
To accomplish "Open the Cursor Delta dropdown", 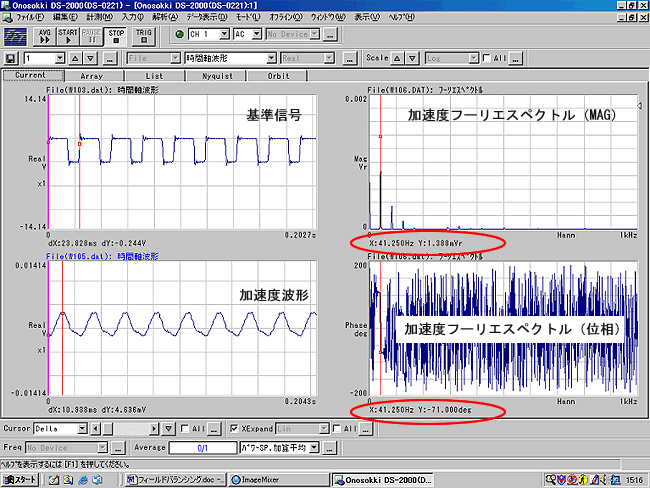I will click(x=82, y=428).
